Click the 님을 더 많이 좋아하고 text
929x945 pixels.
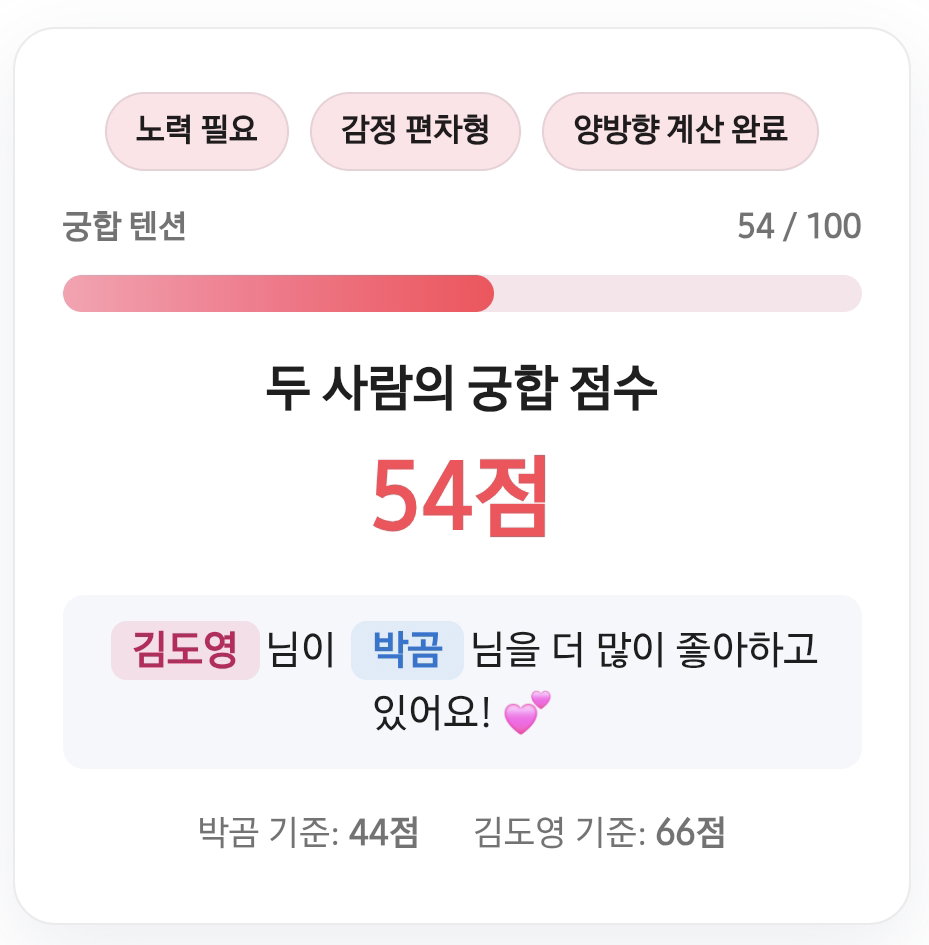(x=644, y=650)
